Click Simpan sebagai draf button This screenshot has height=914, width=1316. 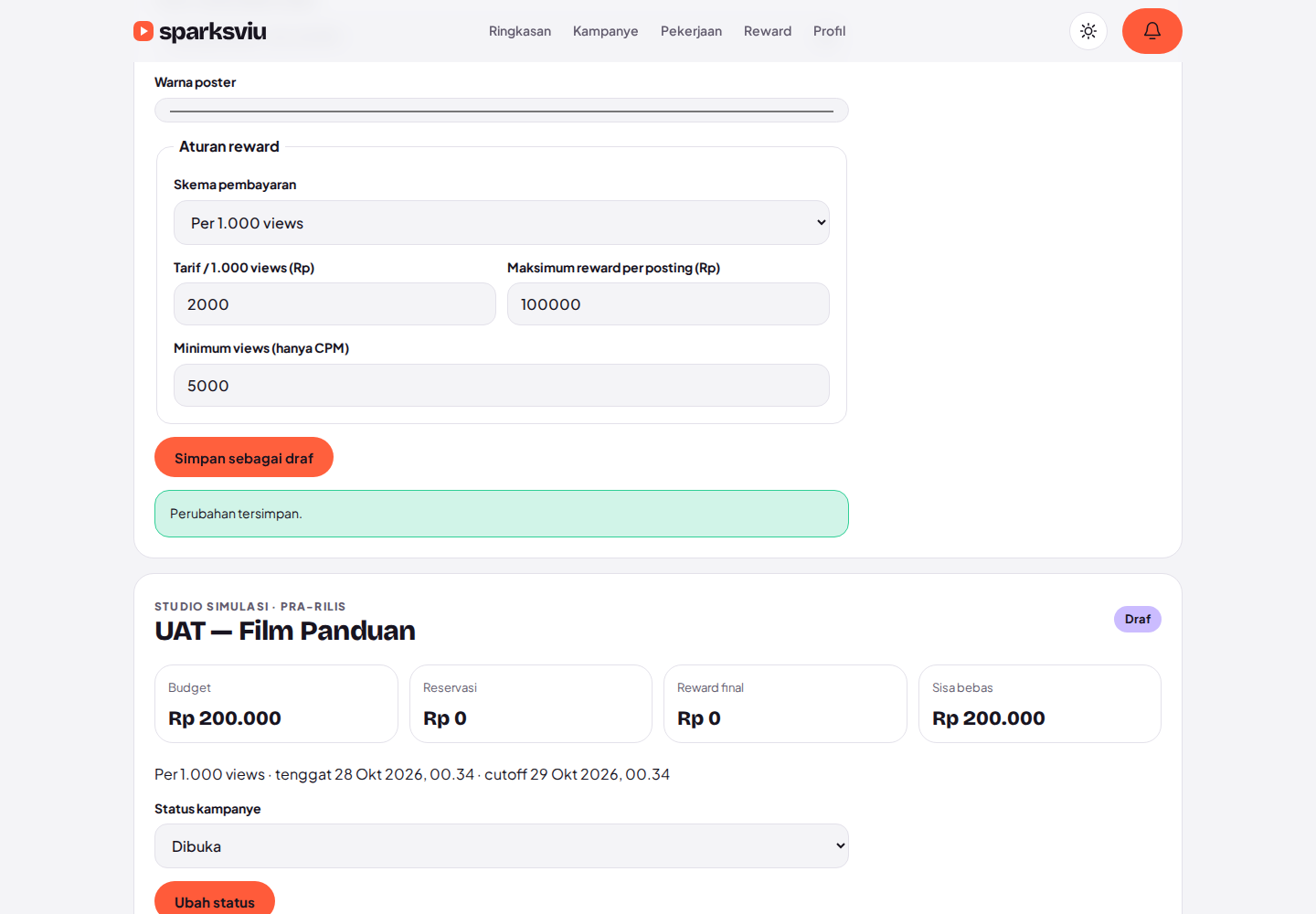[244, 457]
